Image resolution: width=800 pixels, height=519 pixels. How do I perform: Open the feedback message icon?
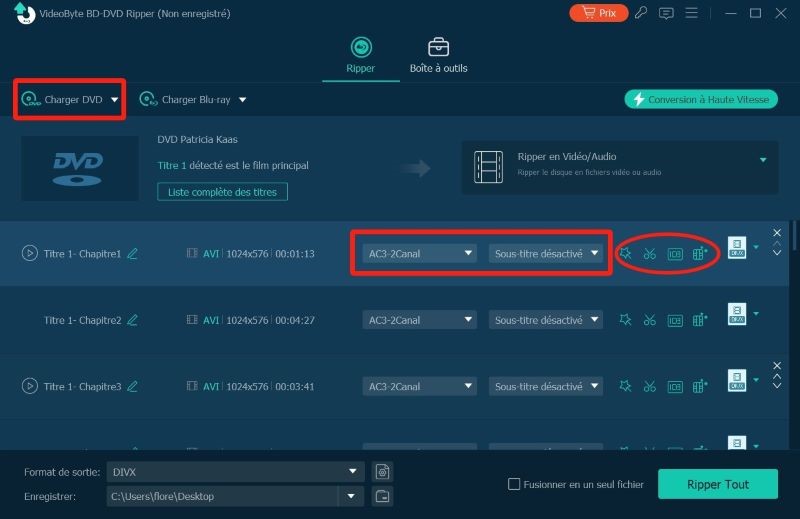click(x=666, y=13)
